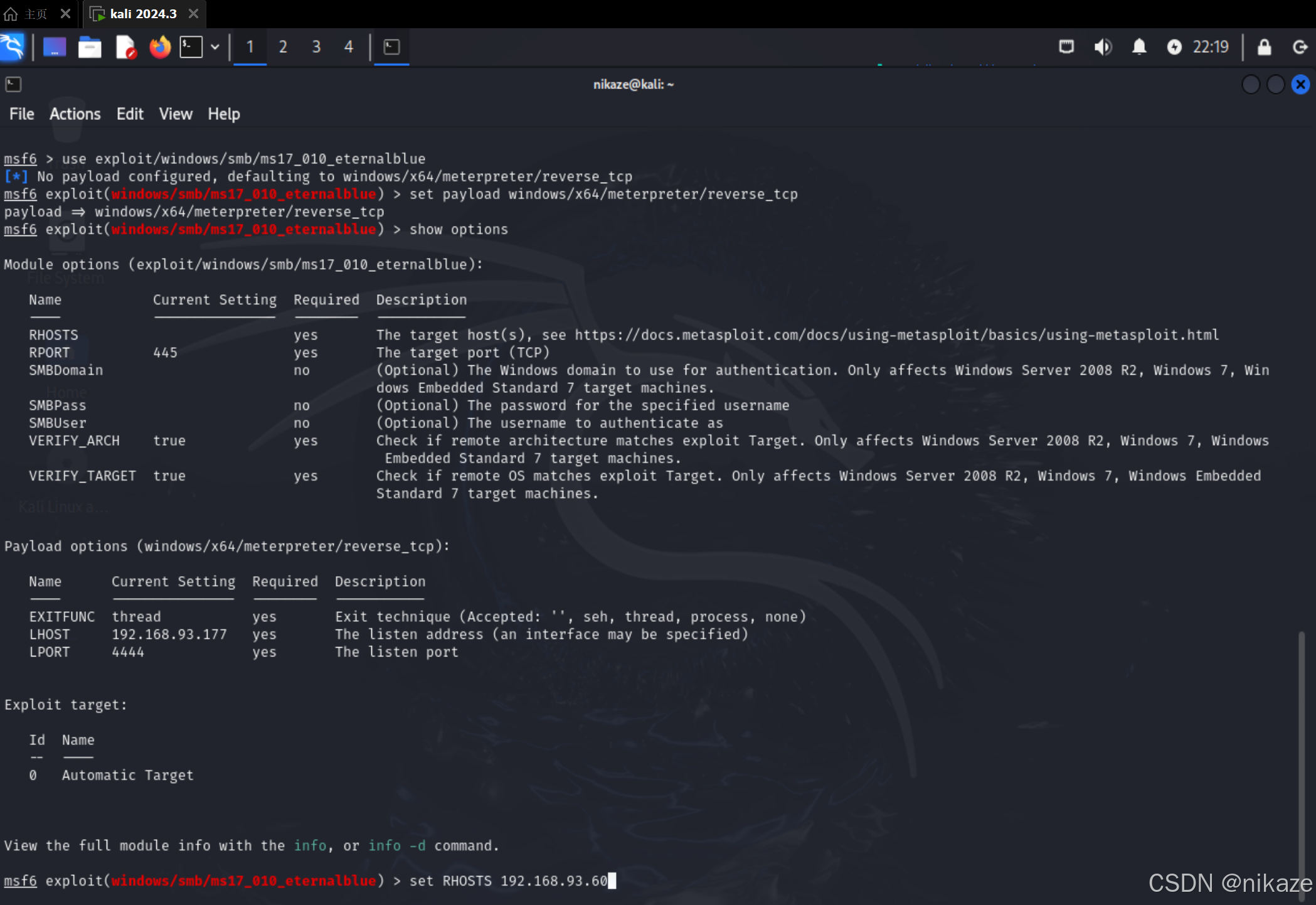Open the volume control icon
The width and height of the screenshot is (1316, 905).
(1103, 47)
